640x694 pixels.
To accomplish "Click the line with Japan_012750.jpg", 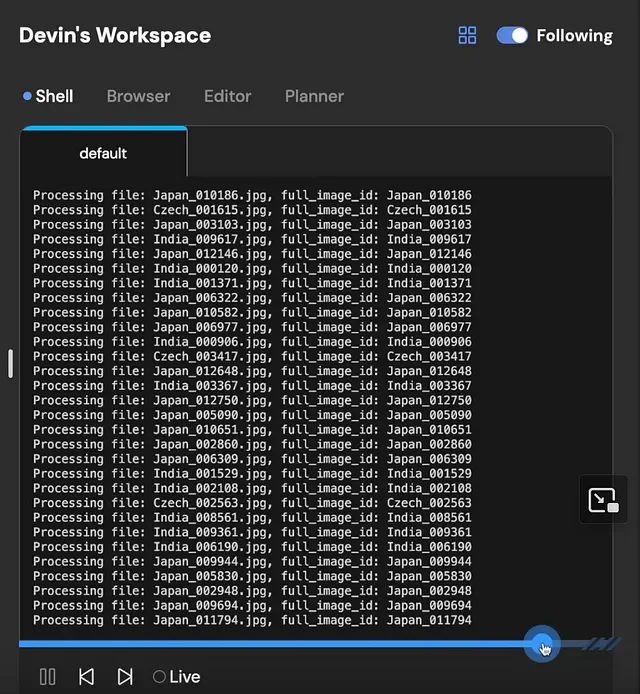I will [252, 400].
